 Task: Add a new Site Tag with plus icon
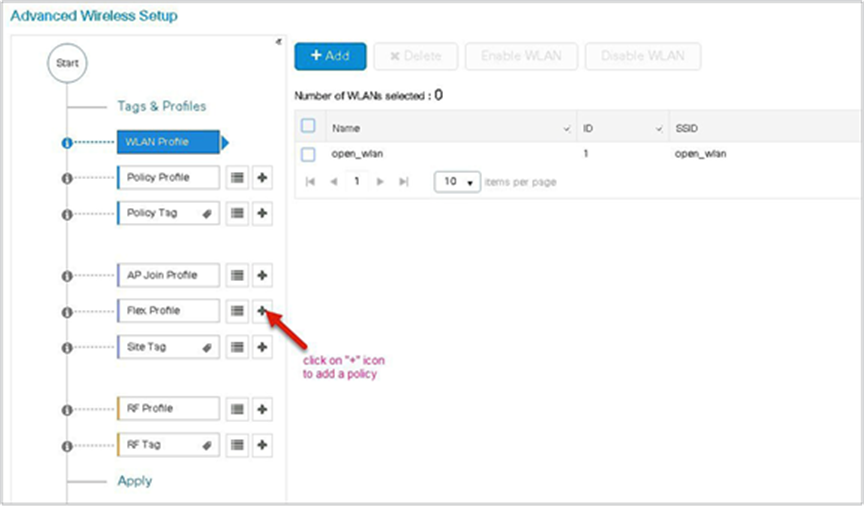[x=262, y=347]
